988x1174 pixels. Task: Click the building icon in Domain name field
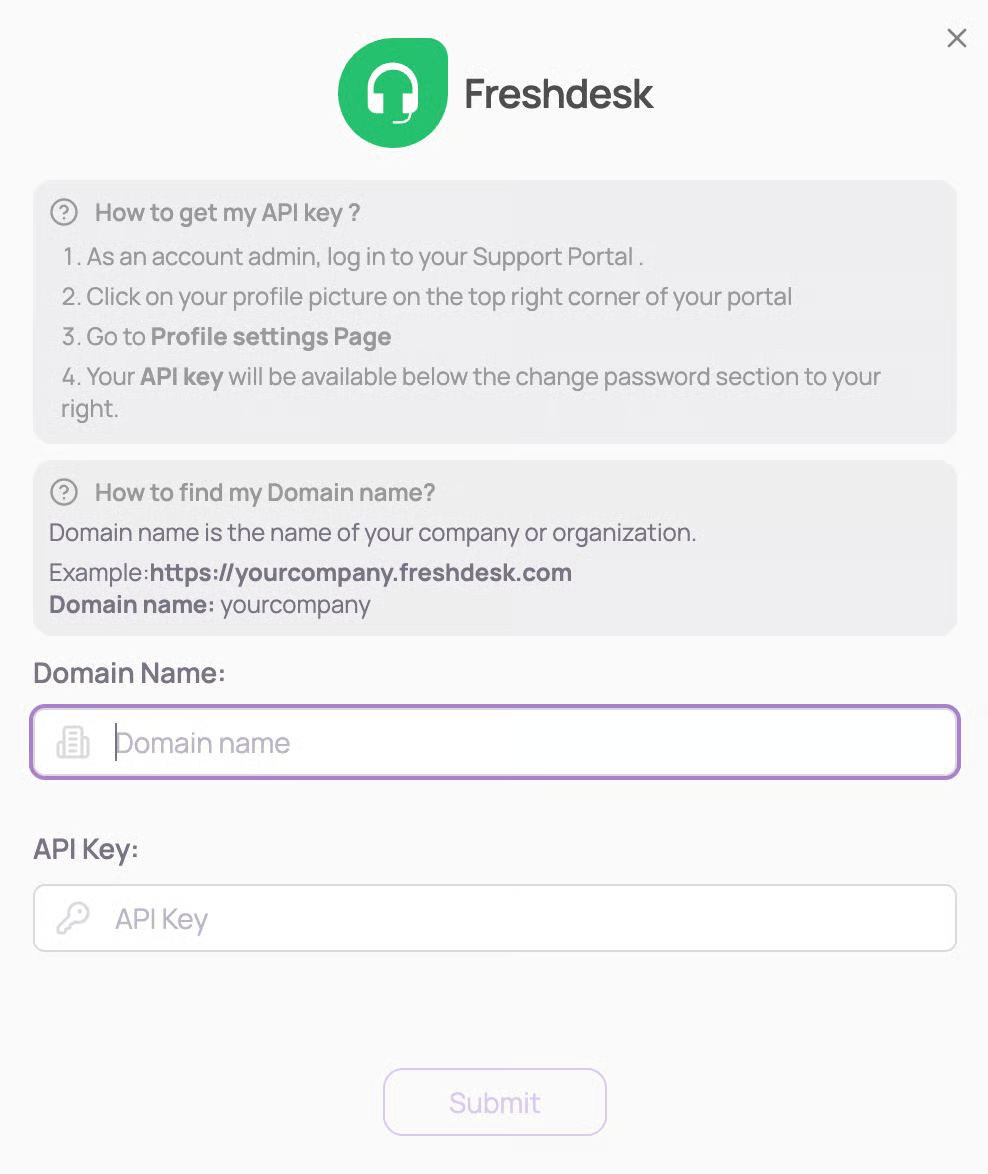tap(73, 742)
